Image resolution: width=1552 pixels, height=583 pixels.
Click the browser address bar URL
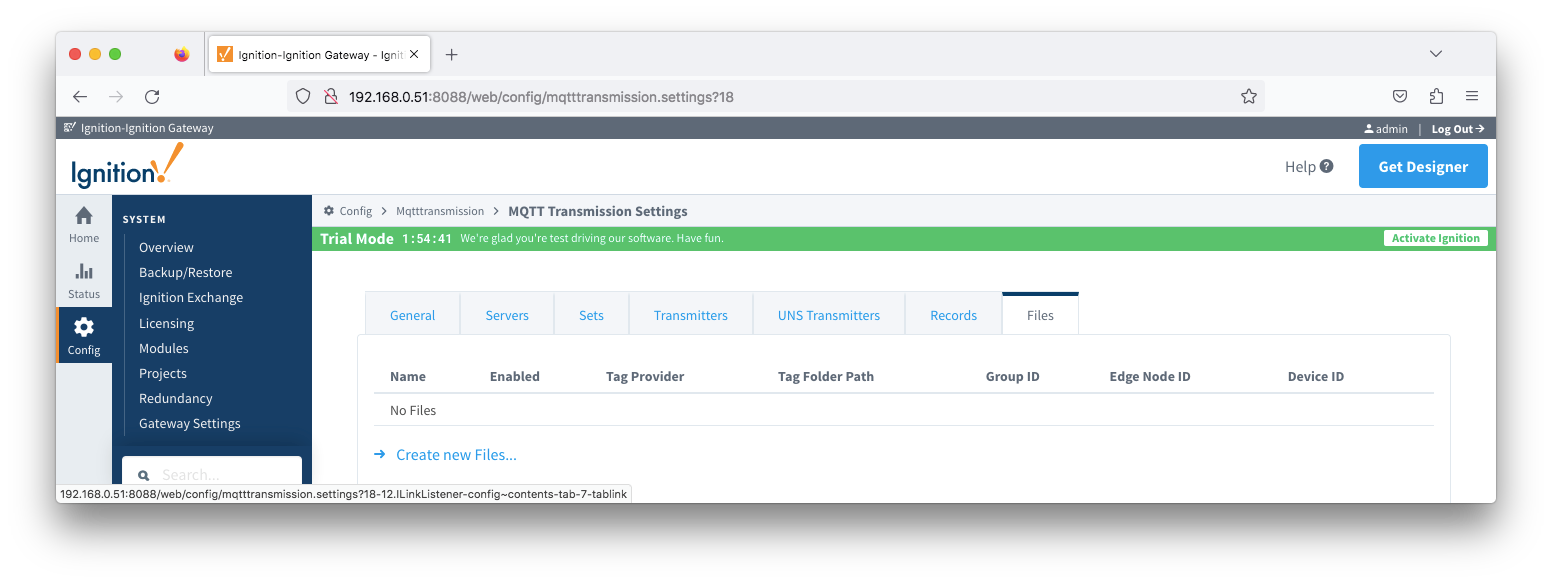tap(541, 97)
